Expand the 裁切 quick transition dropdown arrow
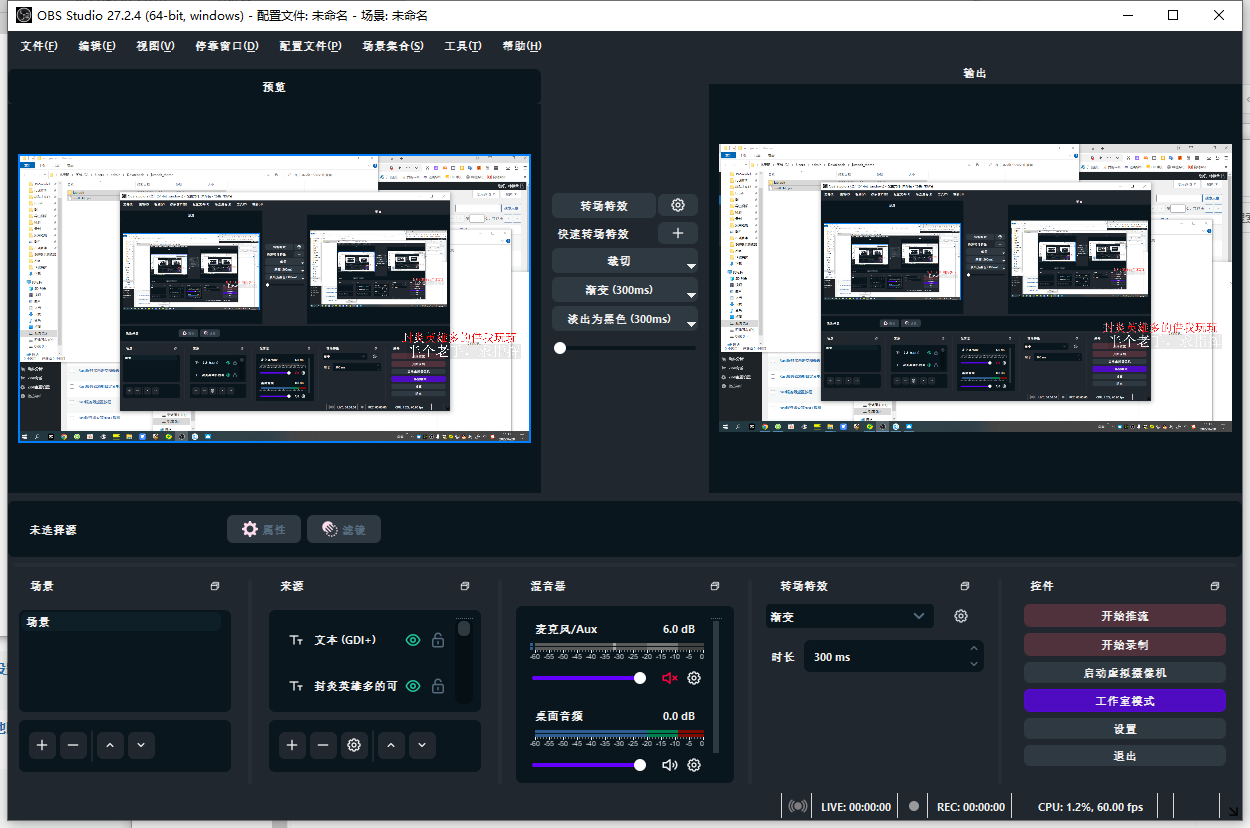Screen dimensions: 1250x828 point(690,267)
